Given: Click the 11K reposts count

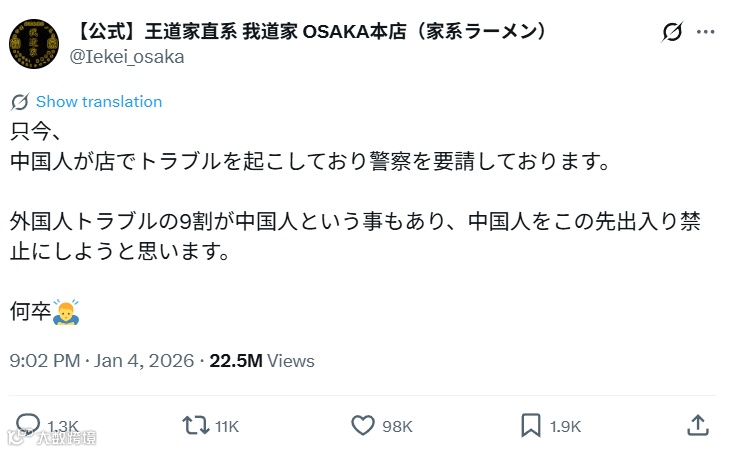Looking at the screenshot, I should (x=227, y=426).
